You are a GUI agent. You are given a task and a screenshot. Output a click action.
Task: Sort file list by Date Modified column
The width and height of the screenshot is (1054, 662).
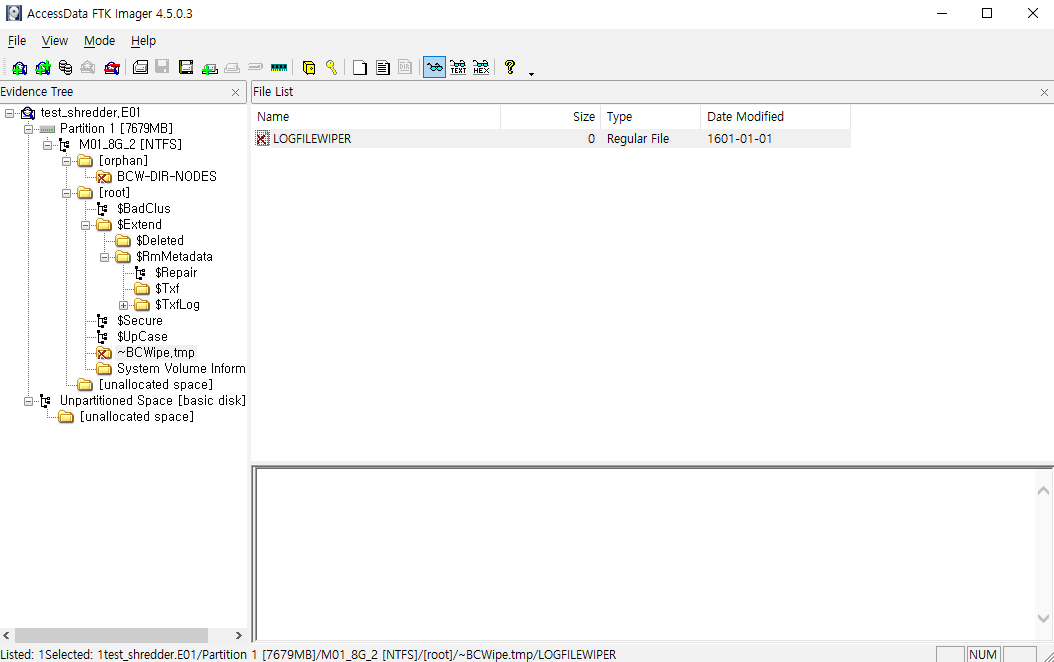pyautogui.click(x=775, y=117)
